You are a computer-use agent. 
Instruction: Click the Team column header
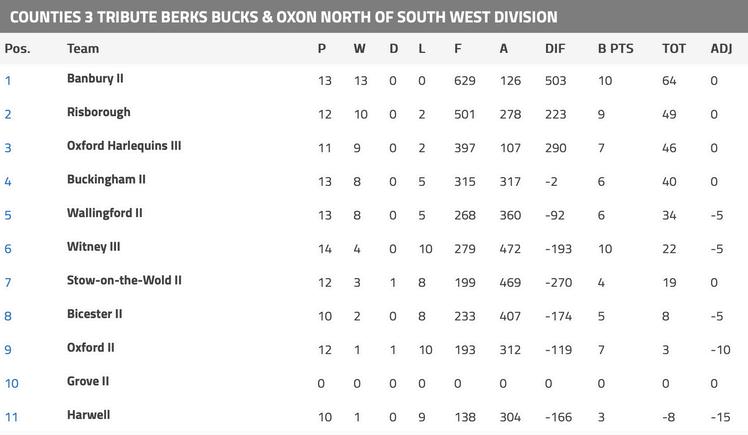click(83, 48)
